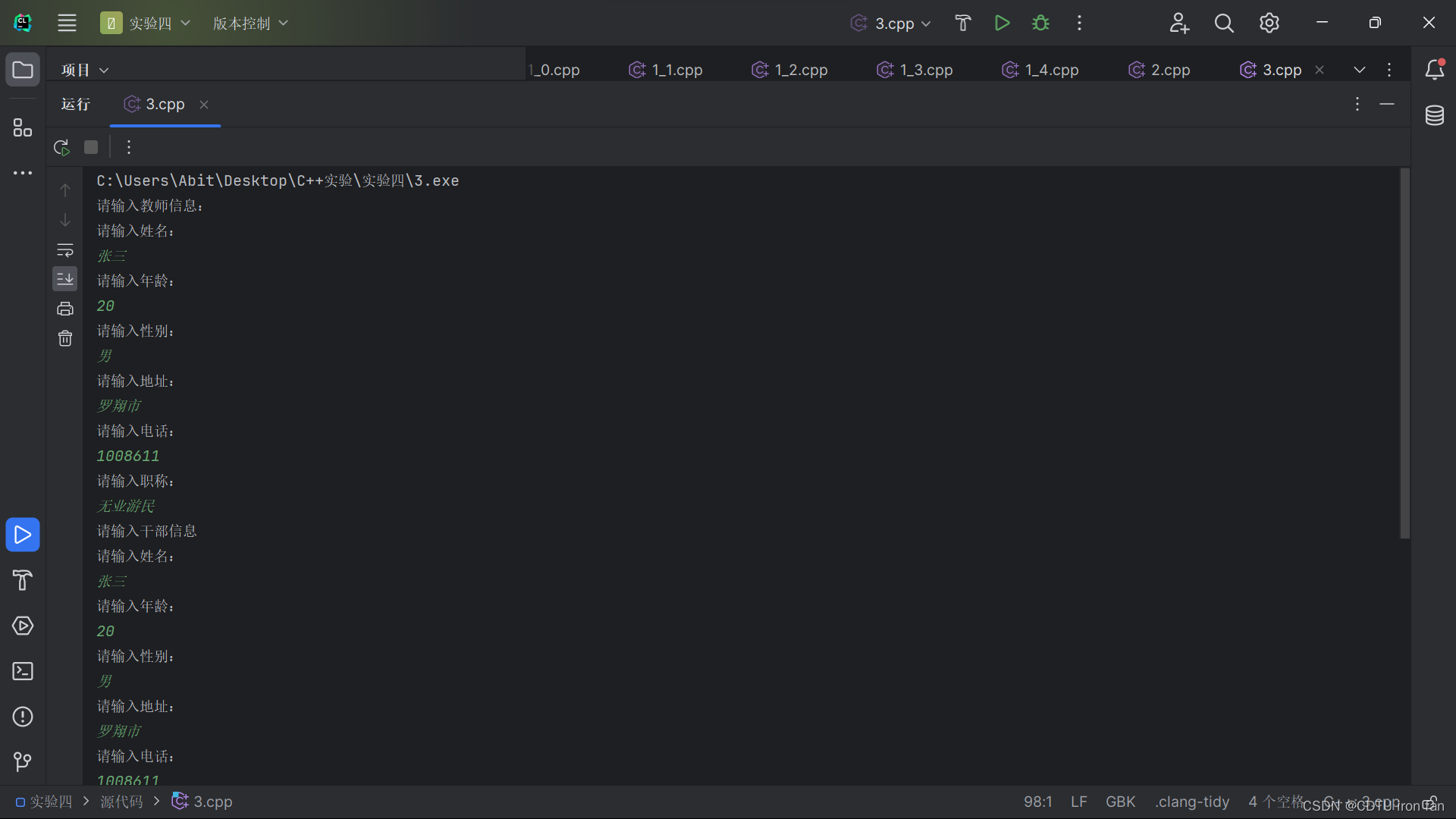Open the Build hammer tool window

23,580
